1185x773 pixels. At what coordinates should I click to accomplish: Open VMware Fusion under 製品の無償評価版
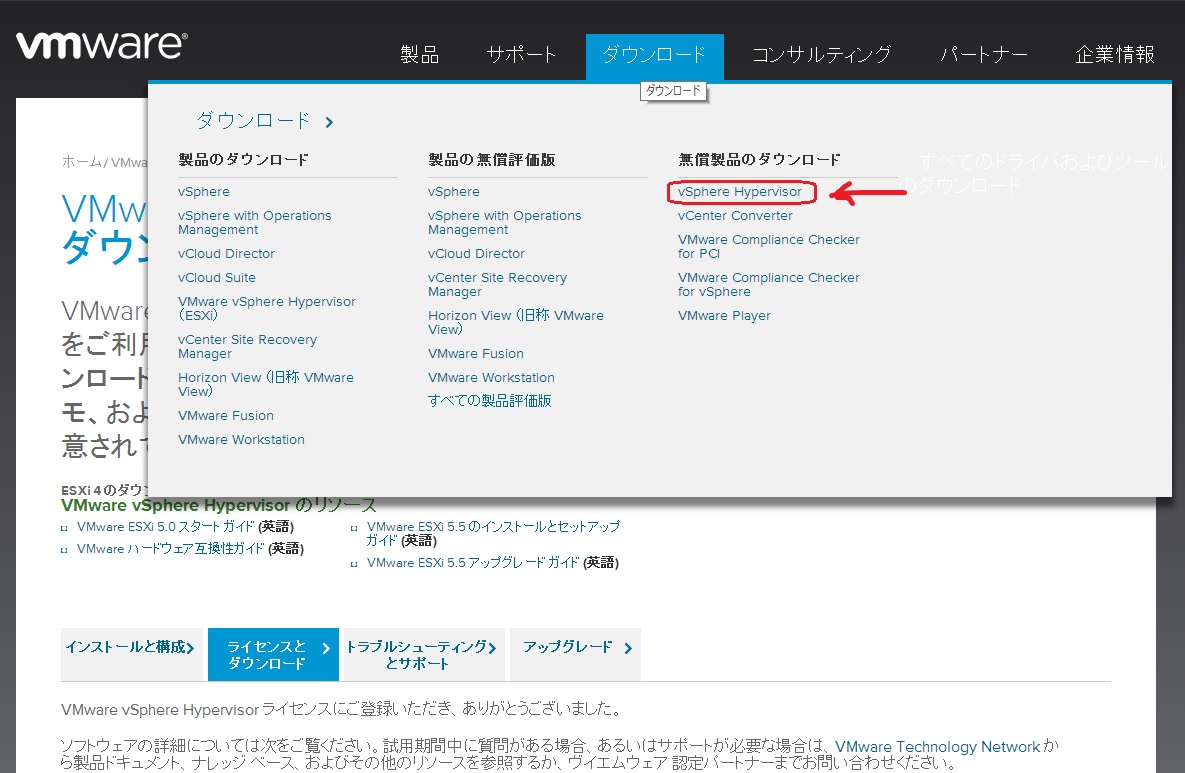click(x=476, y=354)
